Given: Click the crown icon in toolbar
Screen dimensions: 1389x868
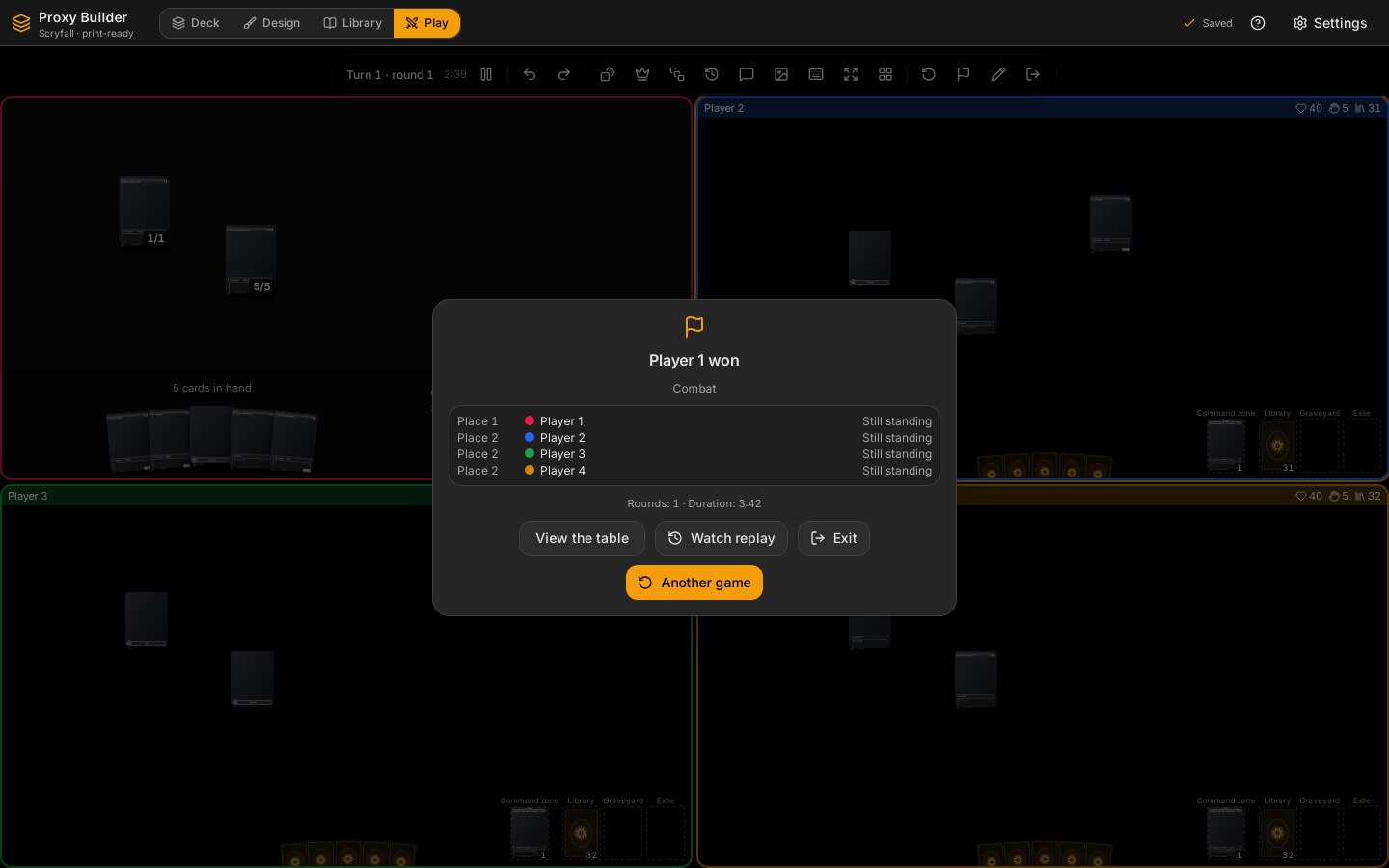Looking at the screenshot, I should [x=642, y=74].
